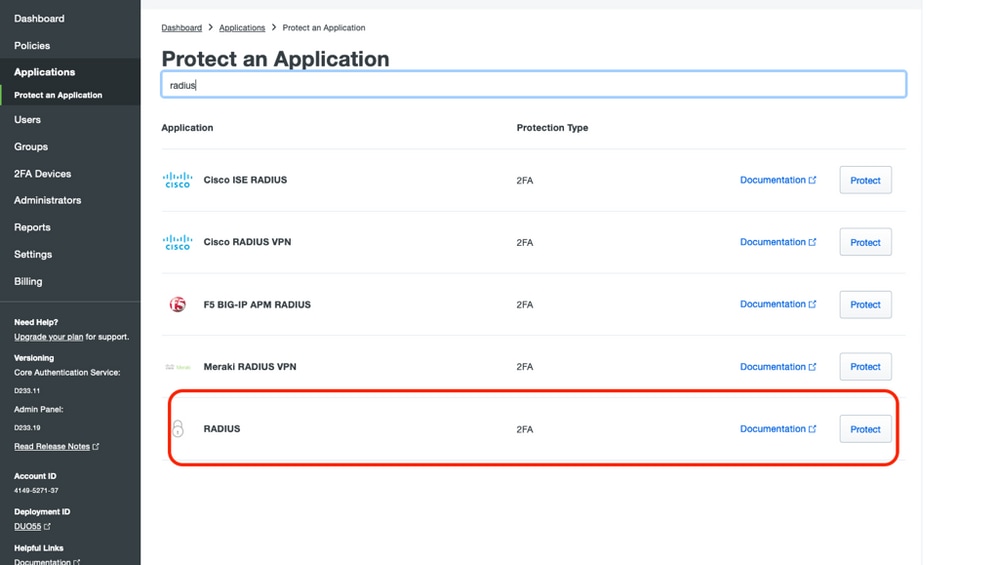The height and width of the screenshot is (565, 999).
Task: Open Groups in the sidebar
Action: tap(31, 147)
